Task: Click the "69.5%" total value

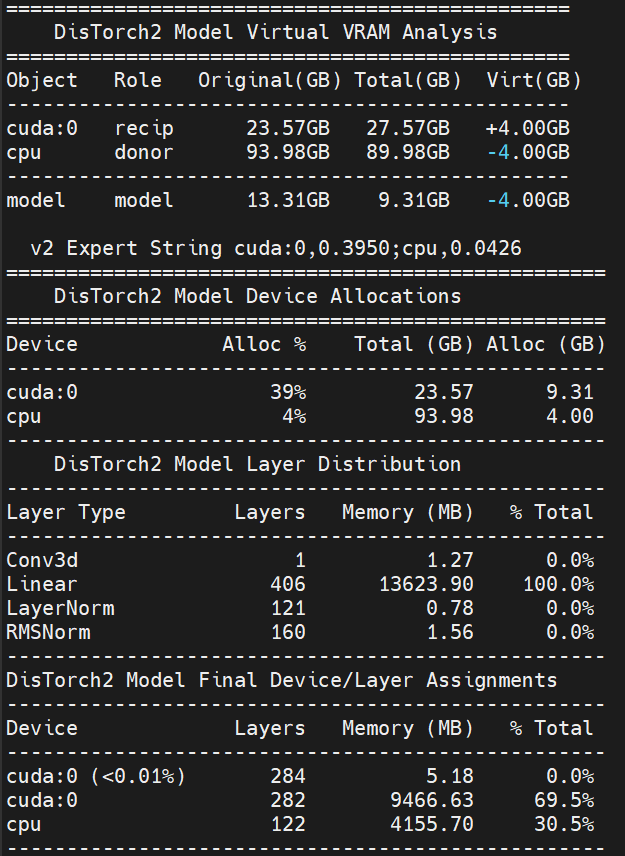Action: pos(564,800)
